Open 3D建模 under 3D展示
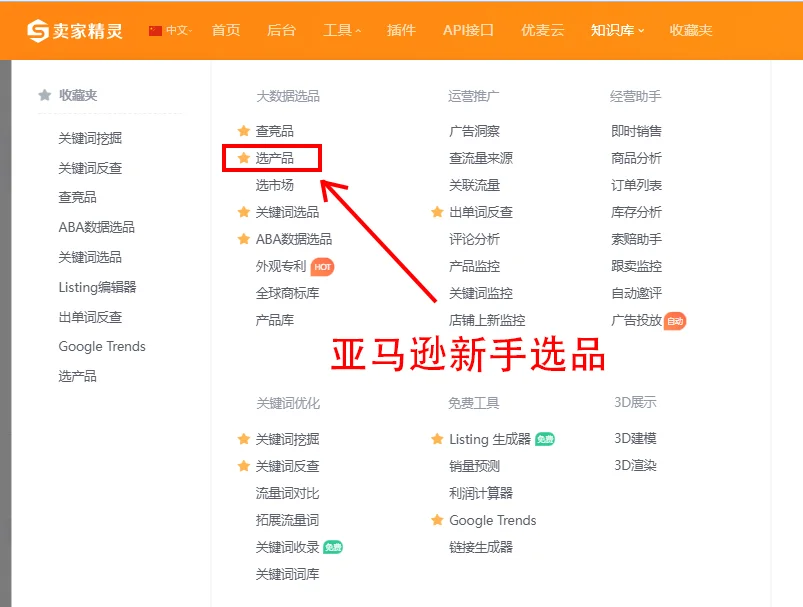Viewport: 803px width, 607px height. click(x=635, y=438)
